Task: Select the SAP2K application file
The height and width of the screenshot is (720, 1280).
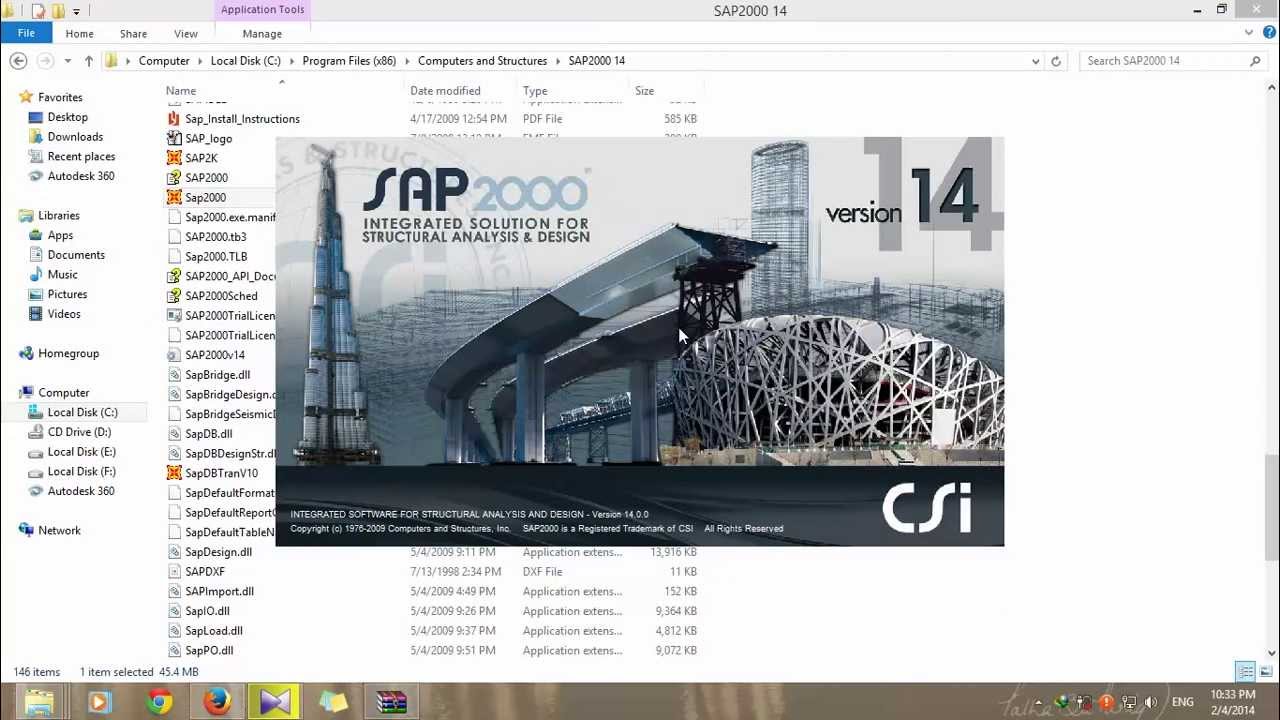Action: (201, 158)
